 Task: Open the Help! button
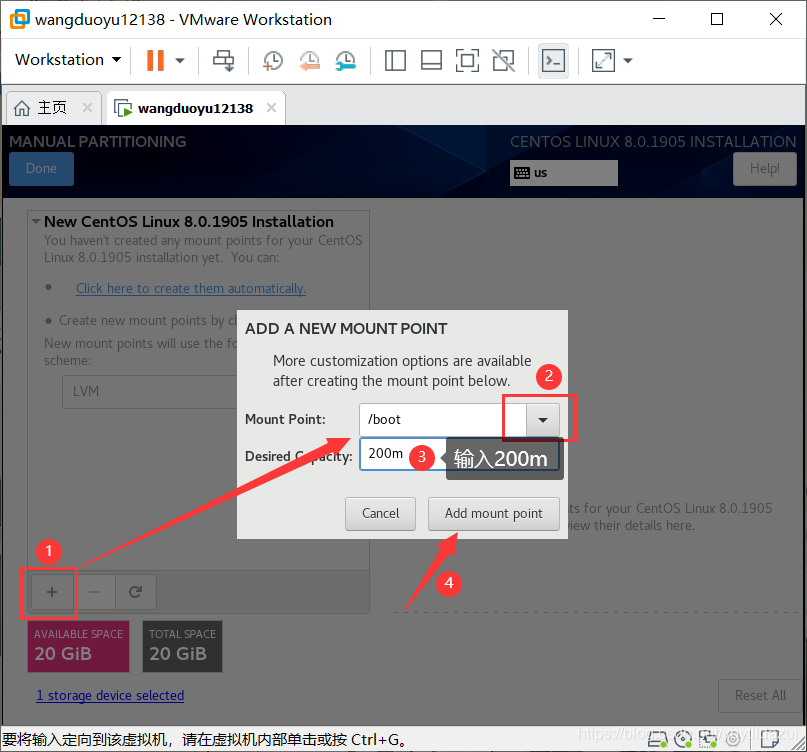(764, 168)
